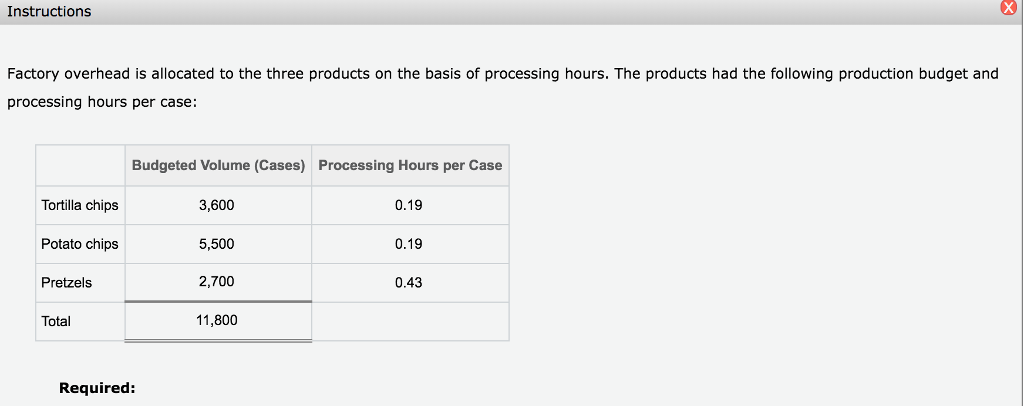Click the 0.43 processing hours cell

[409, 283]
